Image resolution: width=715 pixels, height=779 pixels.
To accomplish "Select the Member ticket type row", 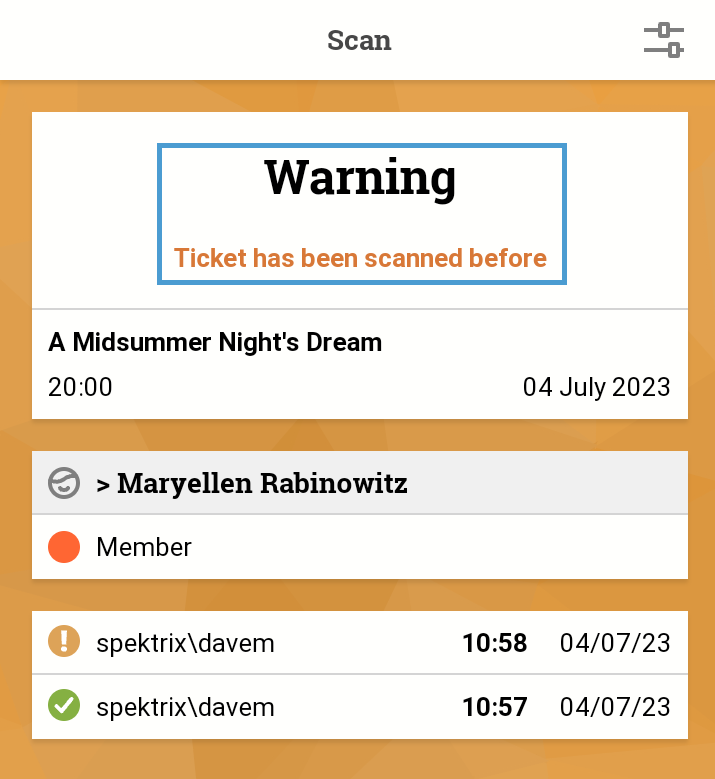I will point(360,547).
